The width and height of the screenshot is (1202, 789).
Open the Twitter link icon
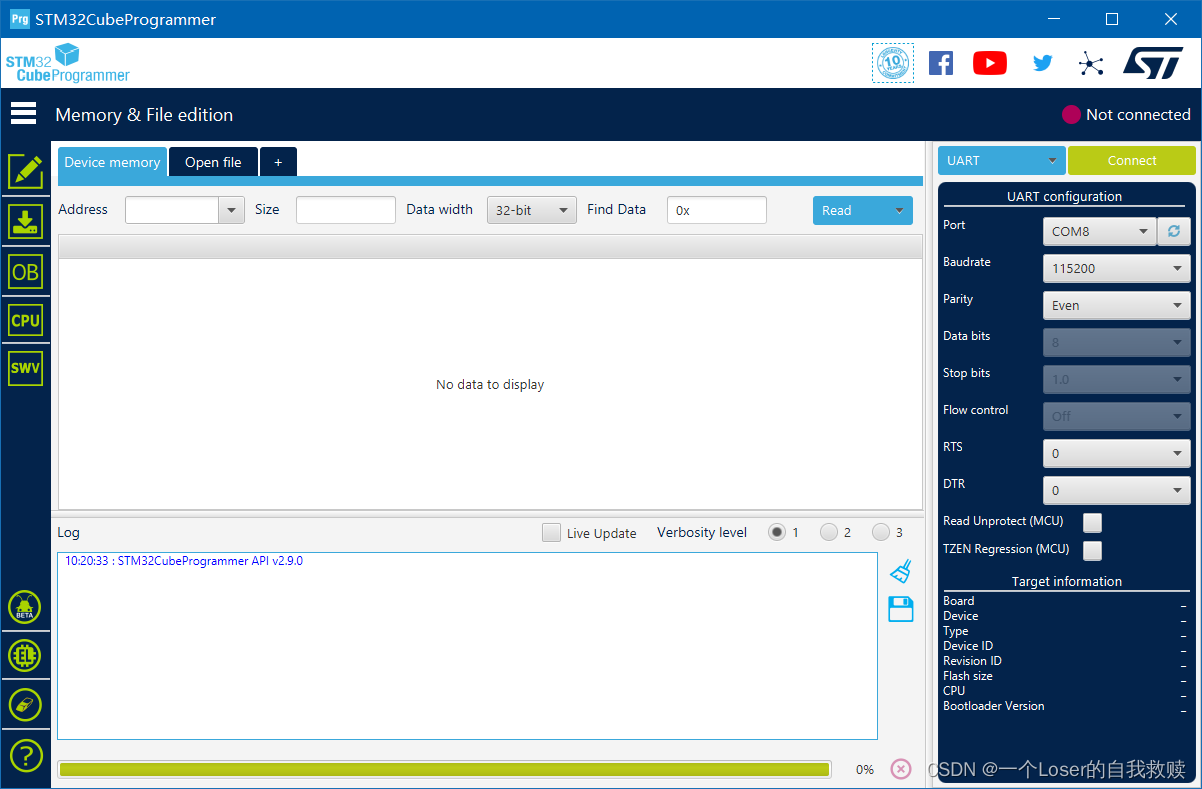pos(1043,63)
